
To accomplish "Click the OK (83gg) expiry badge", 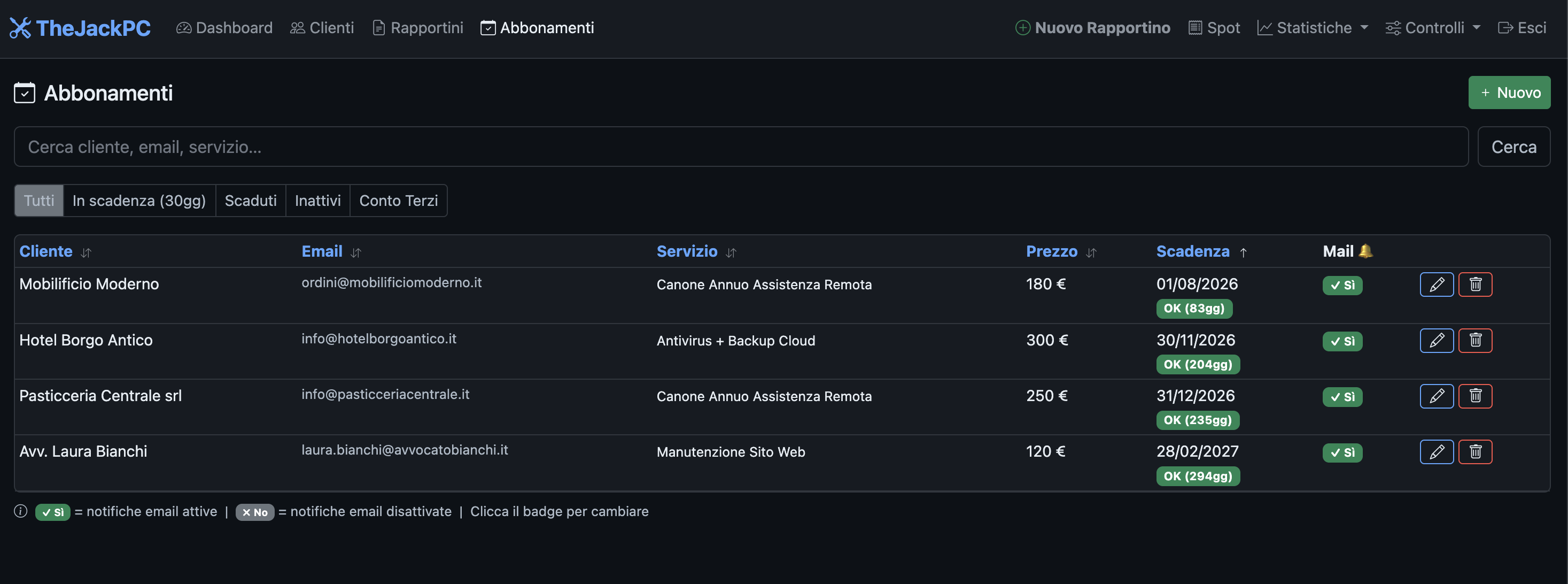I will tap(1194, 309).
